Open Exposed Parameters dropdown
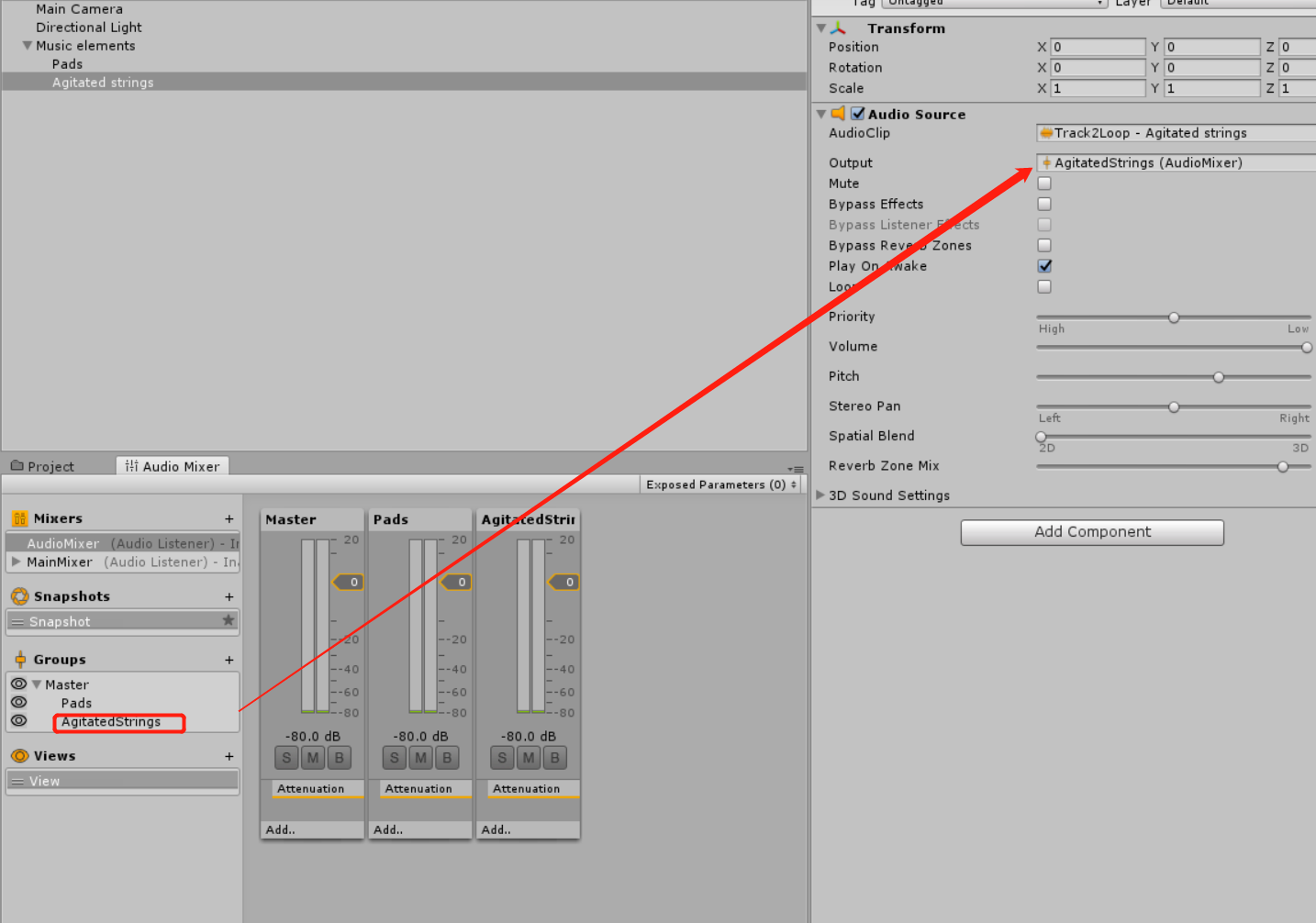 721,484
